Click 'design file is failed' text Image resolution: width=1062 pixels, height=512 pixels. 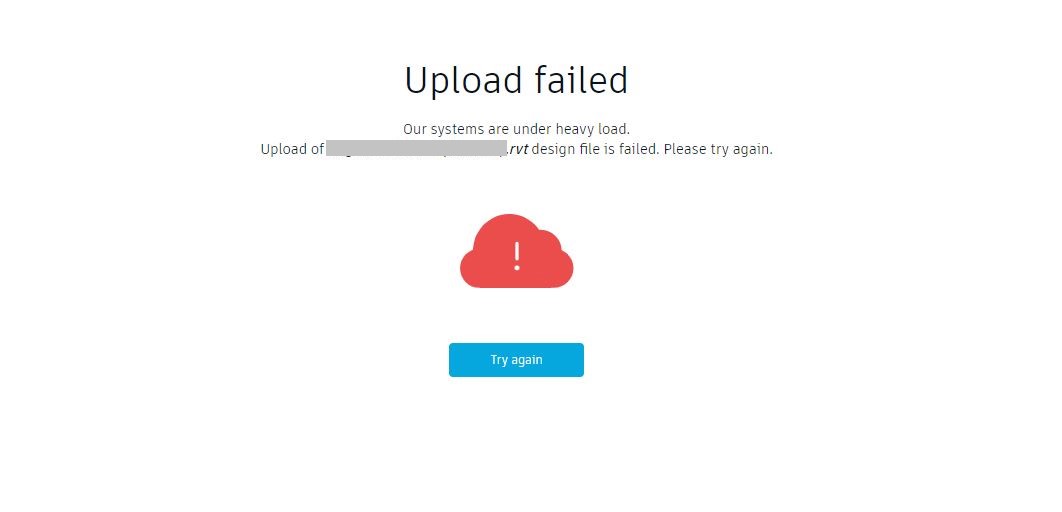click(595, 149)
